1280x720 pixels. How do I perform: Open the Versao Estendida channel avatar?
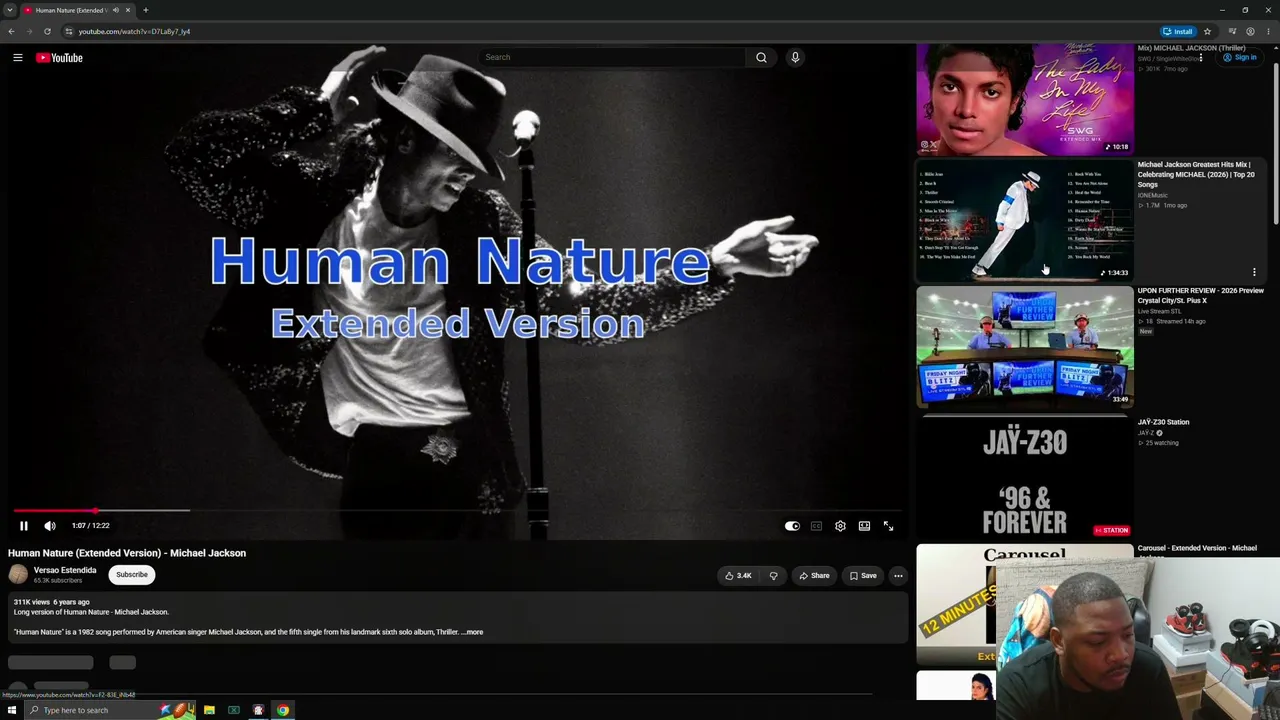[18, 574]
